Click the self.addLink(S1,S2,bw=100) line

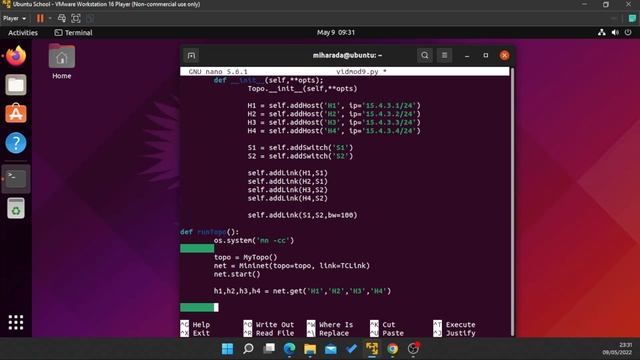(x=302, y=215)
